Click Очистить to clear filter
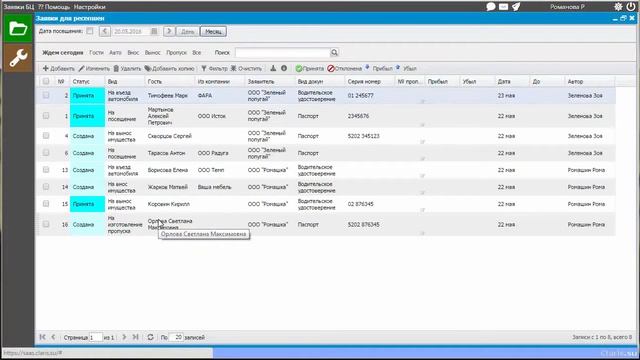 coord(246,69)
